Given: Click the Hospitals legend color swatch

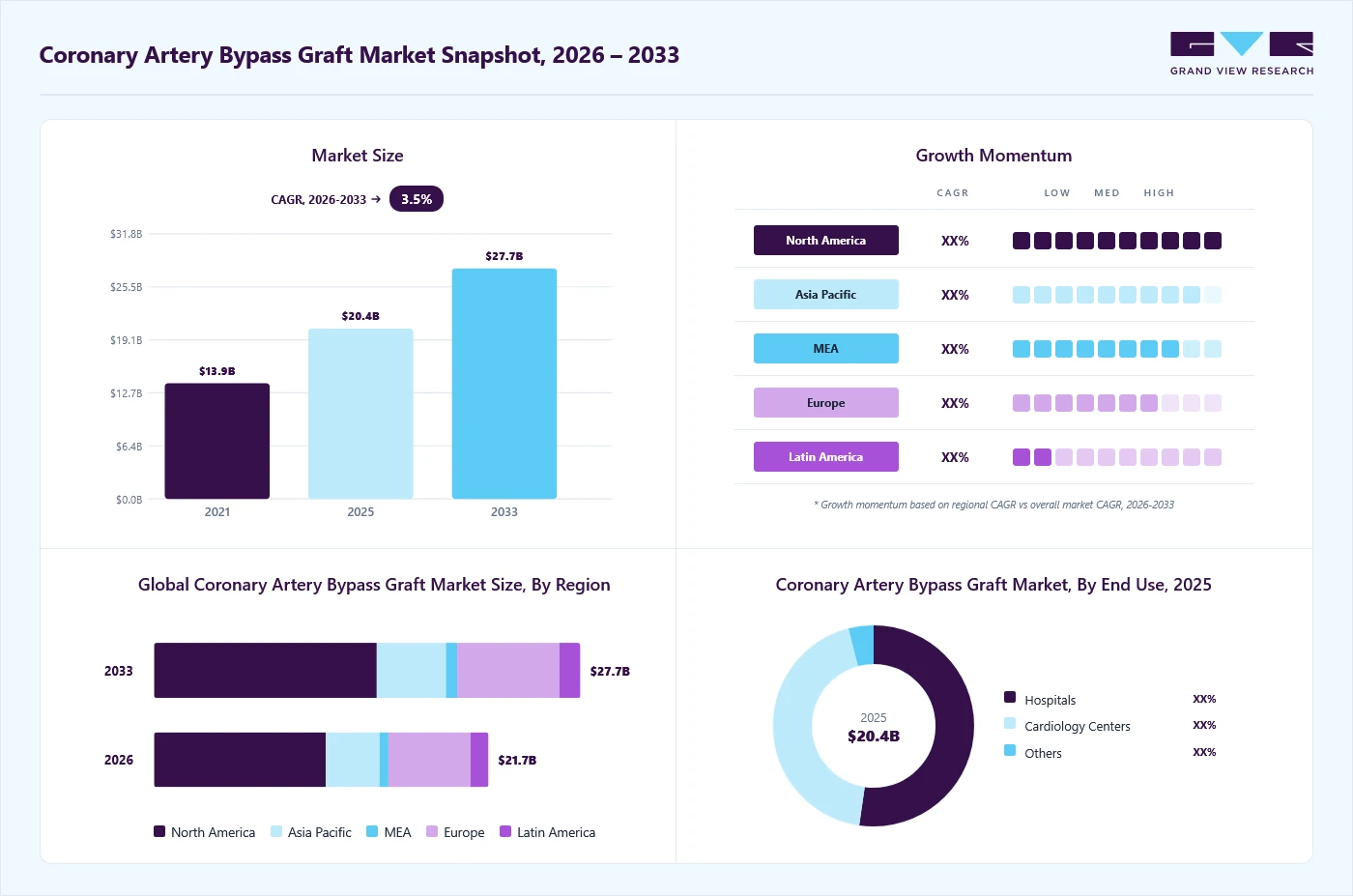Looking at the screenshot, I should (x=1010, y=697).
